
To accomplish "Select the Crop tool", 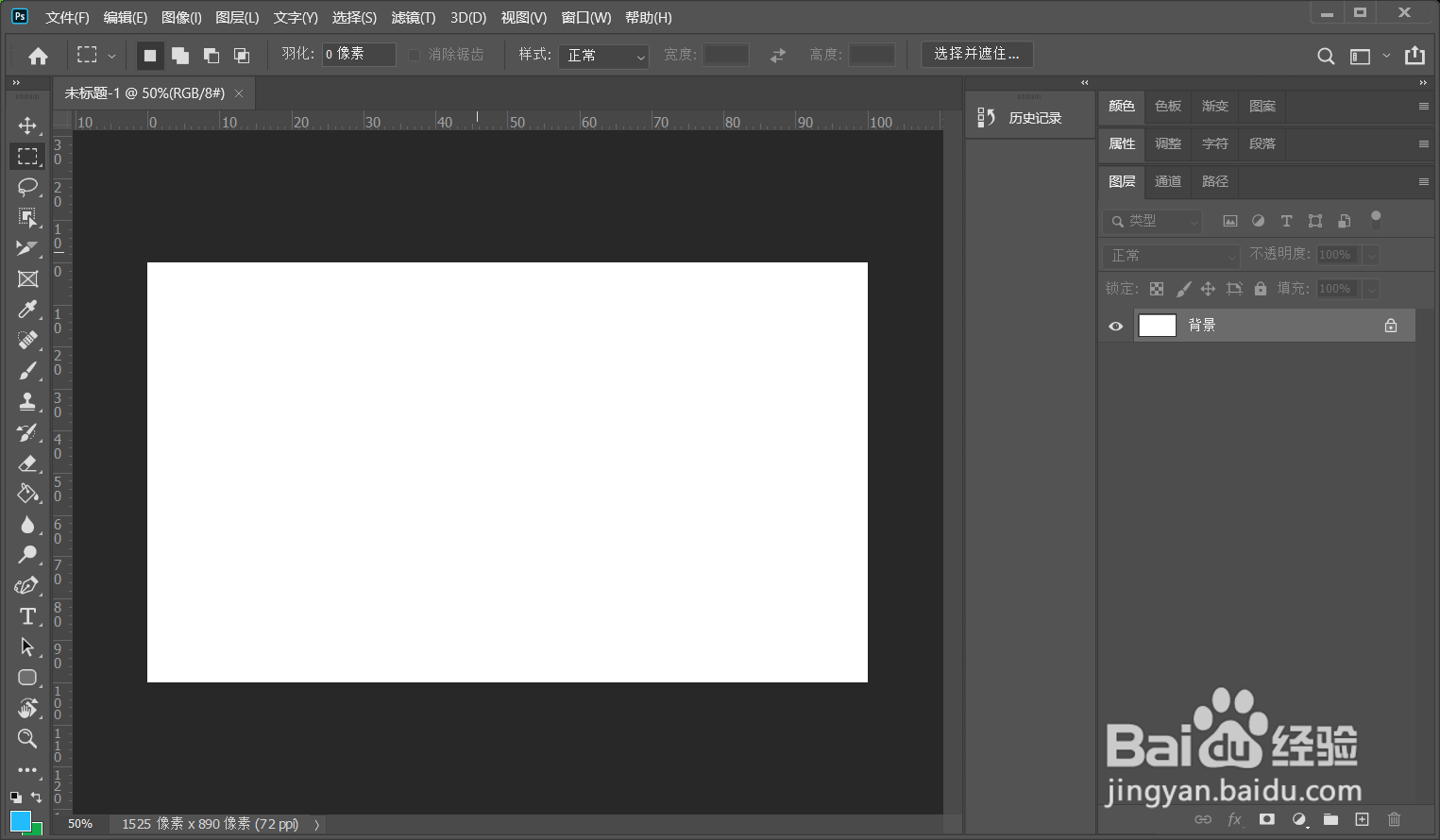I will 27,248.
